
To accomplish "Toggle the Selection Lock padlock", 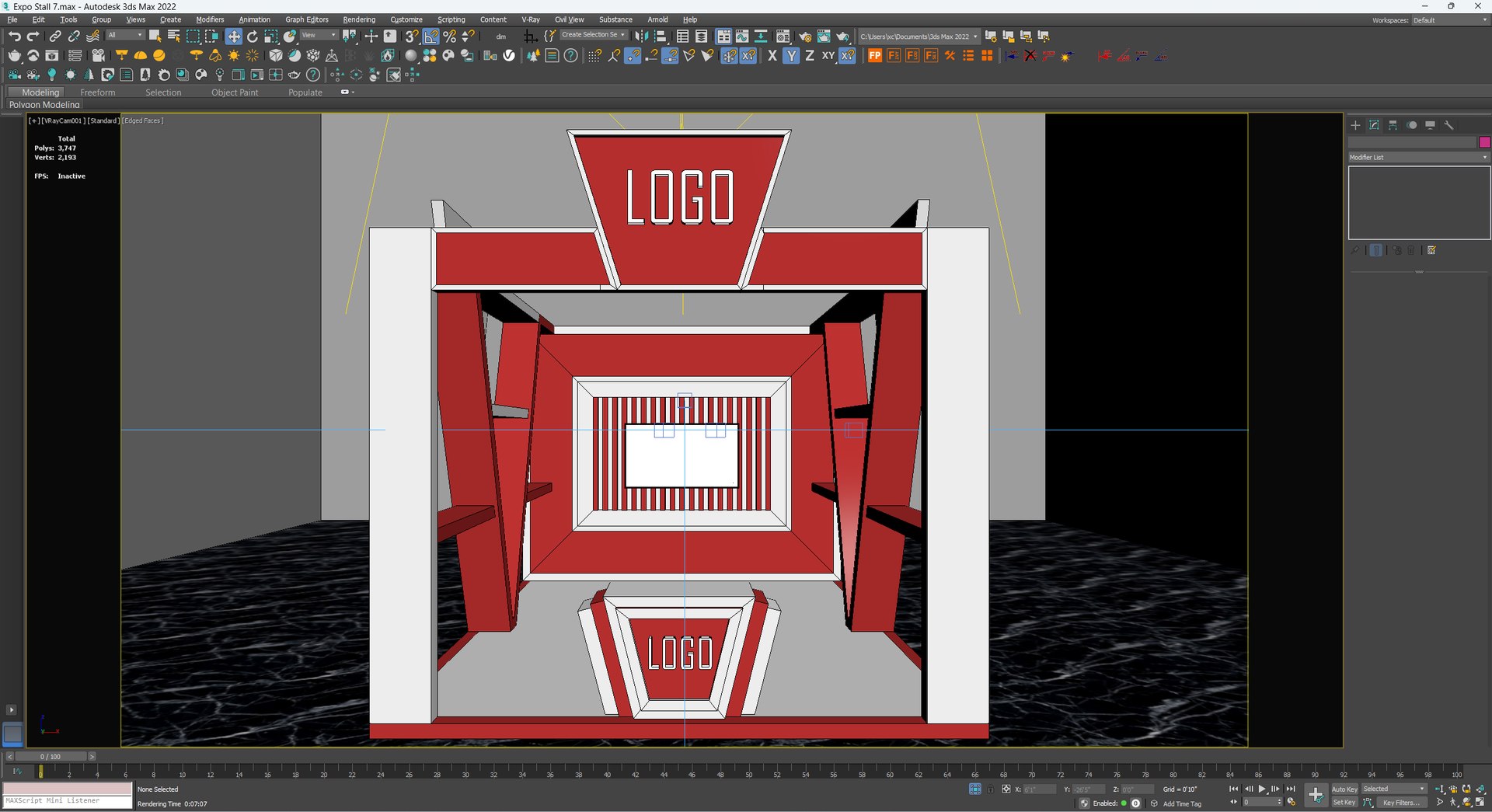I will tap(990, 789).
